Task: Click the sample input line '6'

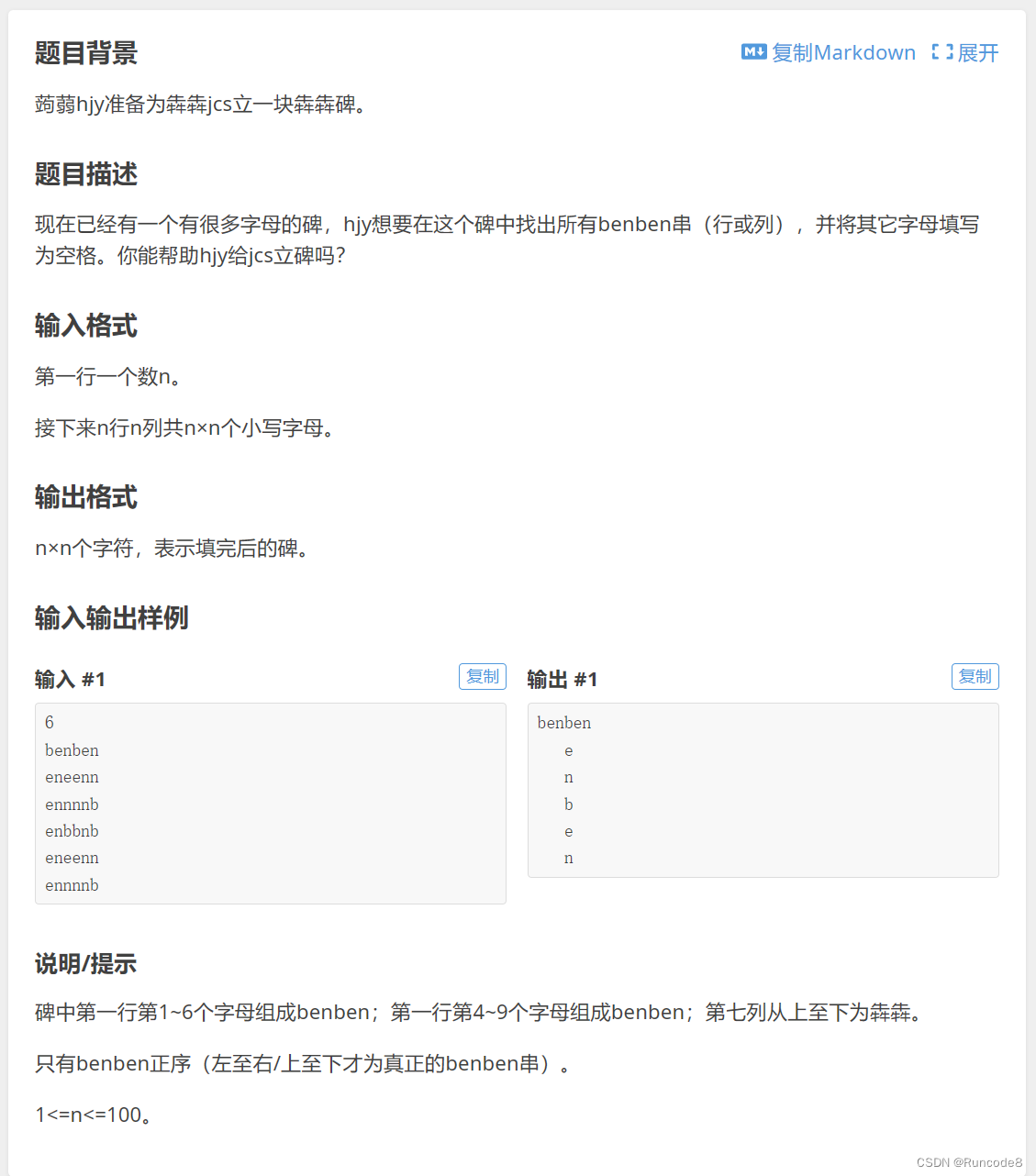Action: click(x=50, y=723)
